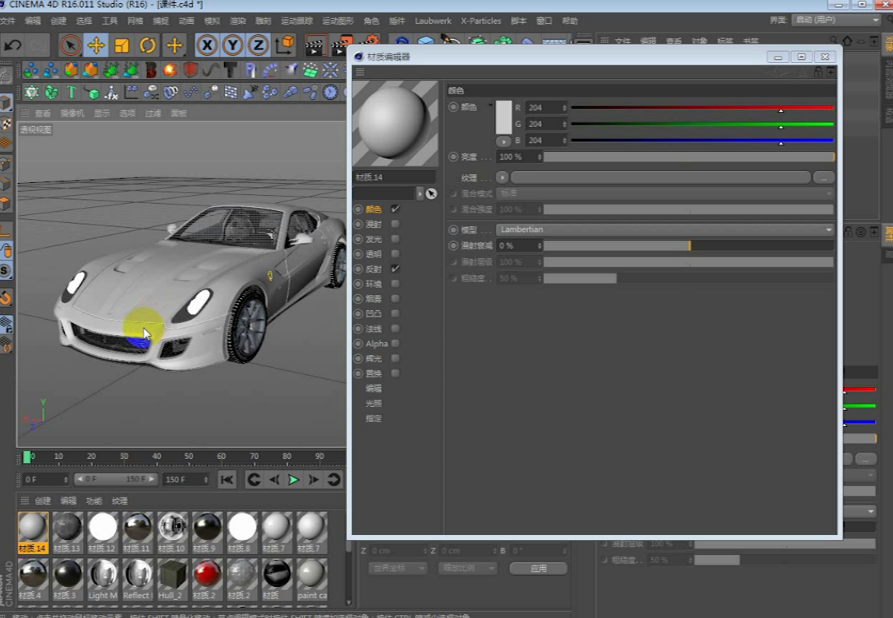Image resolution: width=893 pixels, height=618 pixels.
Task: Enable the 环境 channel checkbox
Action: [x=395, y=284]
